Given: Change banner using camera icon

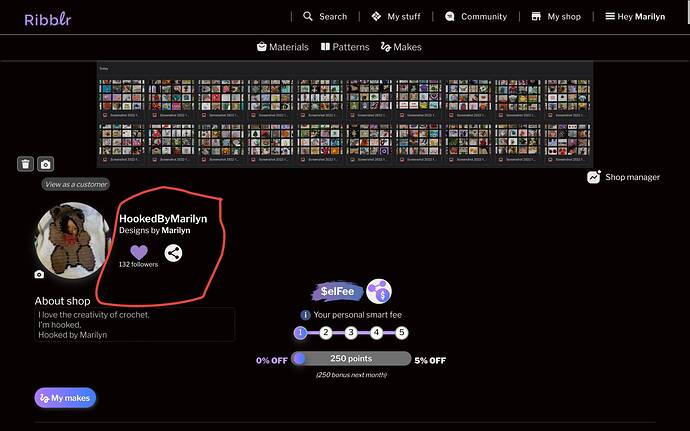Looking at the screenshot, I should pyautogui.click(x=45, y=164).
